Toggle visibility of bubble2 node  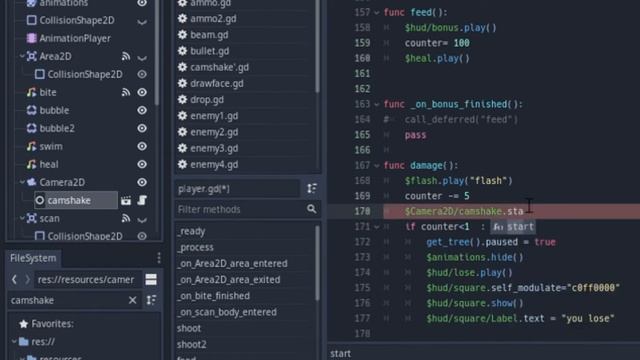tap(142, 128)
